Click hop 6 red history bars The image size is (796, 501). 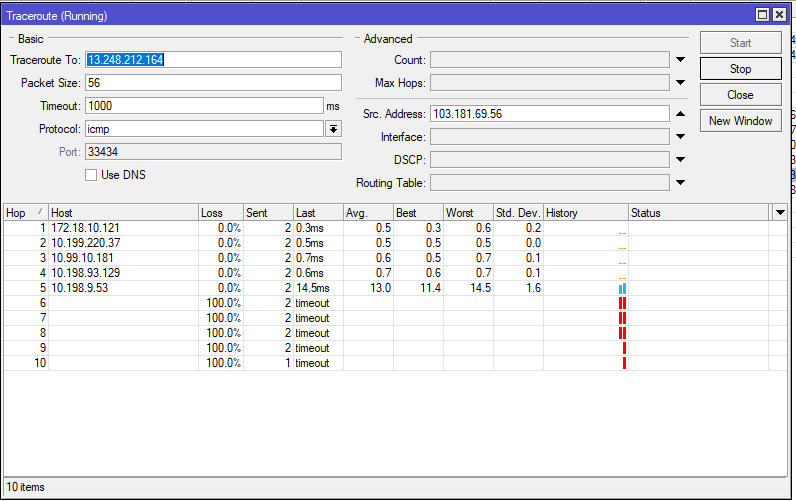622,303
